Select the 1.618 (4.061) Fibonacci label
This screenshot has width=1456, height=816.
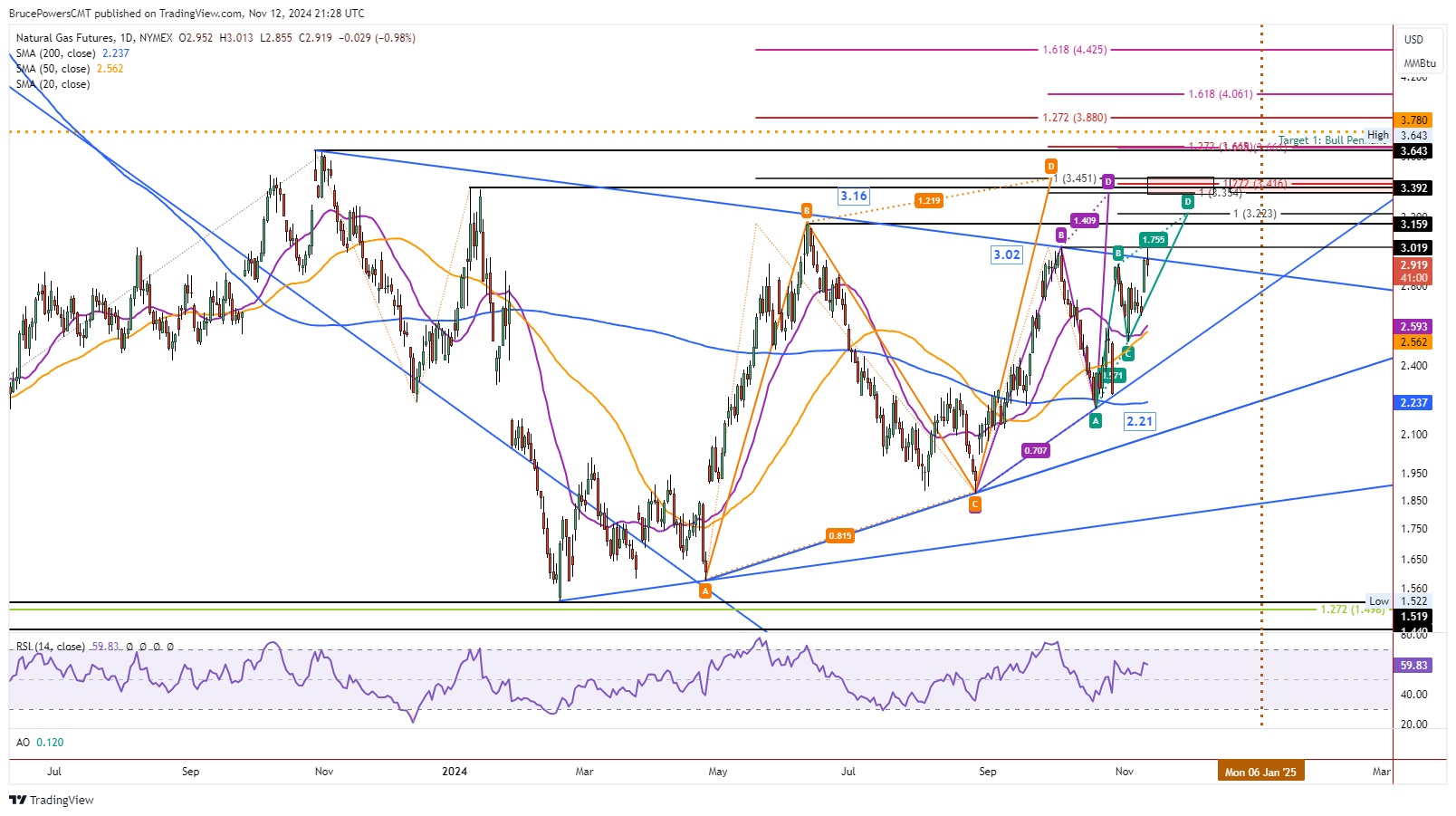click(x=1221, y=94)
